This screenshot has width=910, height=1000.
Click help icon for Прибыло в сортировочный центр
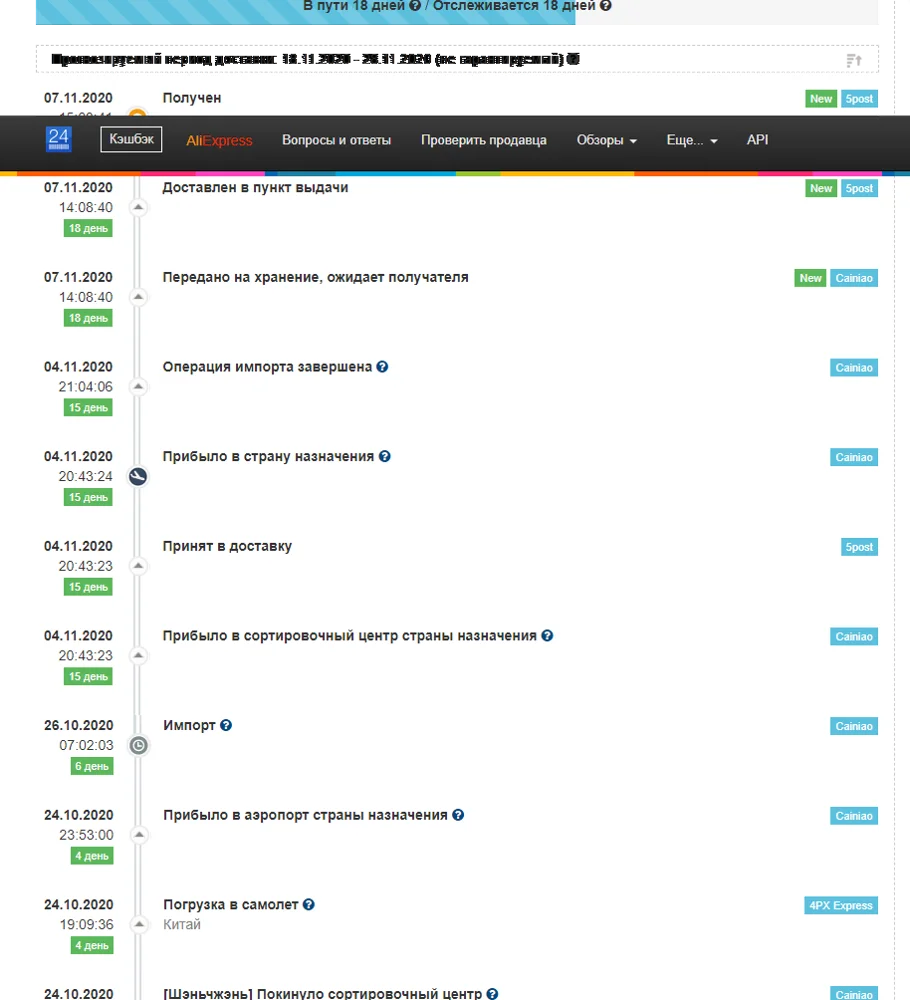point(547,636)
